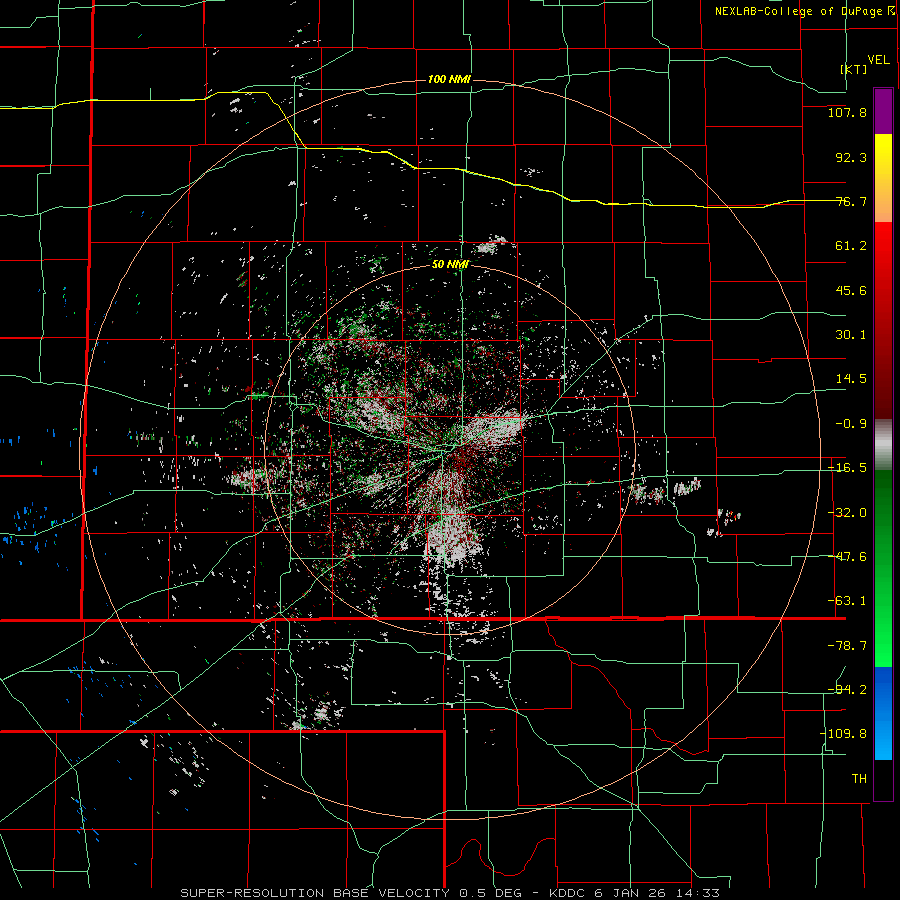This screenshot has width=900, height=900.
Task: Click the 76.7 legend value
Action: click(x=851, y=201)
